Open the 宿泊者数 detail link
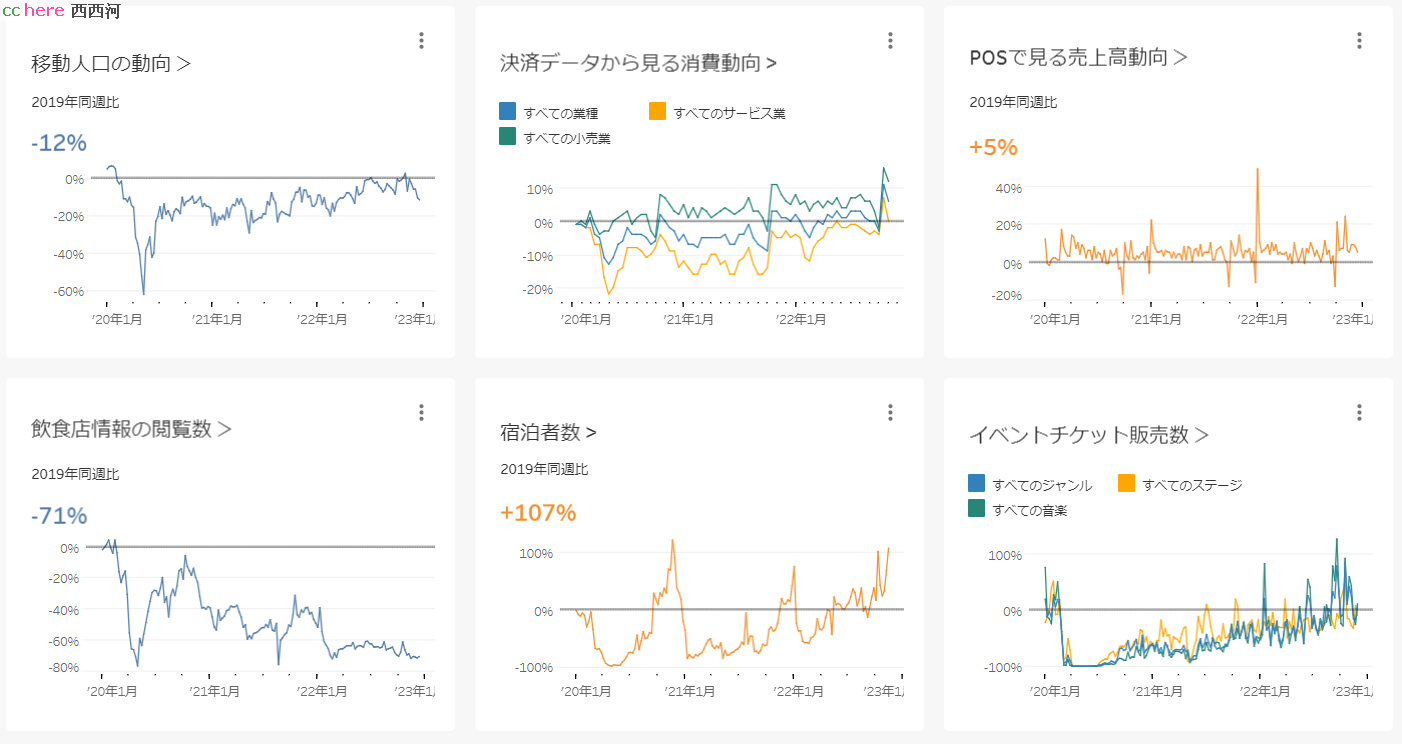The image size is (1402, 744). 548,432
